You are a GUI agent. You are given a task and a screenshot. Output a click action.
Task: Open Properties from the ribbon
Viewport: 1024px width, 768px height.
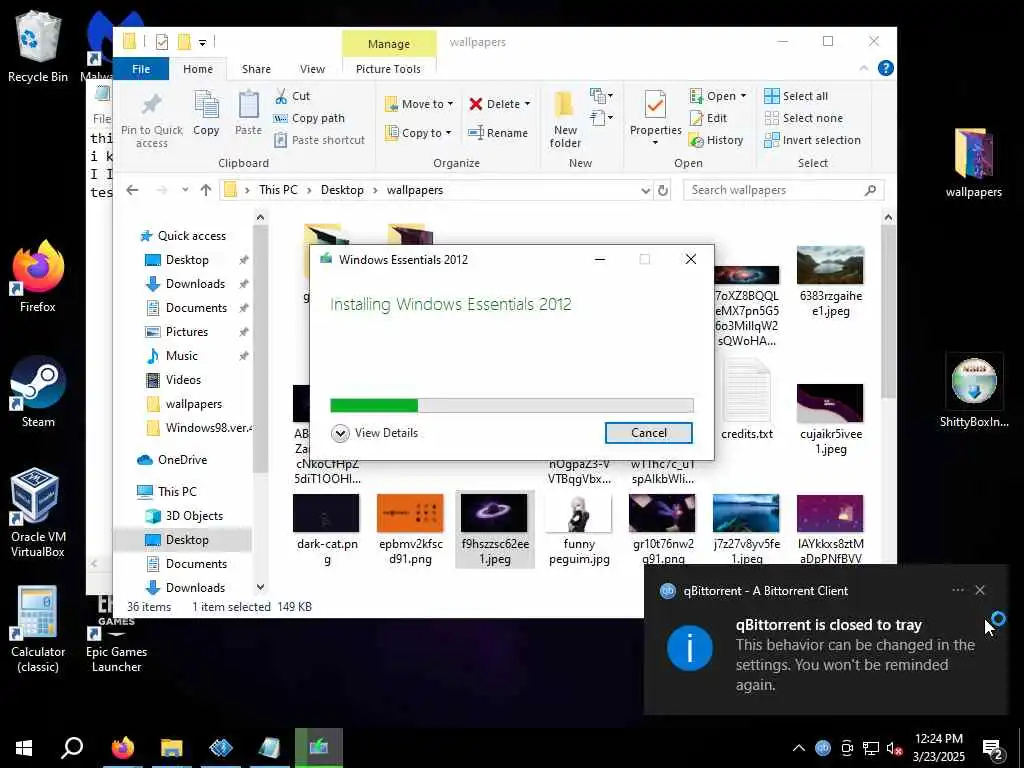pyautogui.click(x=655, y=118)
